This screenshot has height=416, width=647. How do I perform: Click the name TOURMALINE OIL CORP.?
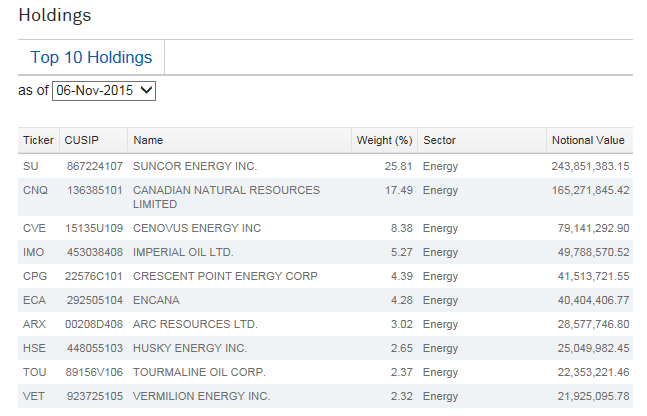tap(199, 372)
